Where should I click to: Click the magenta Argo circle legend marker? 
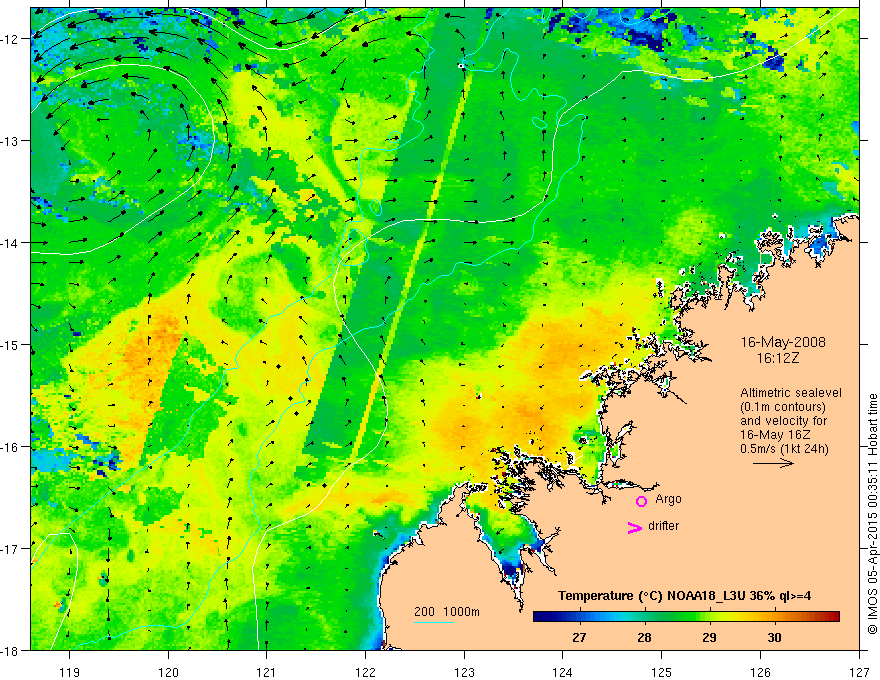(x=641, y=501)
